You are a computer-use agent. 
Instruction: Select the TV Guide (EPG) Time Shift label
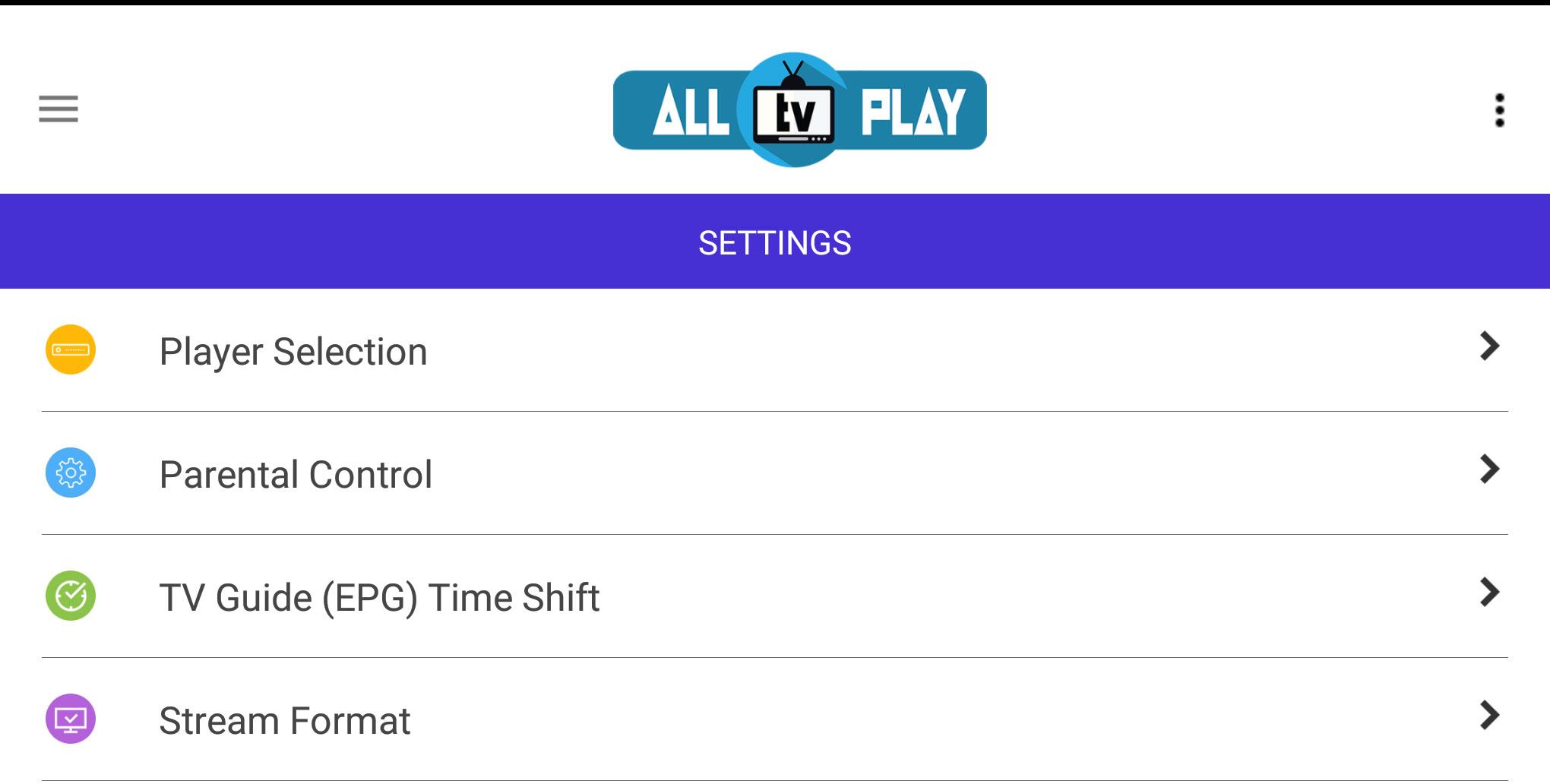pos(379,598)
